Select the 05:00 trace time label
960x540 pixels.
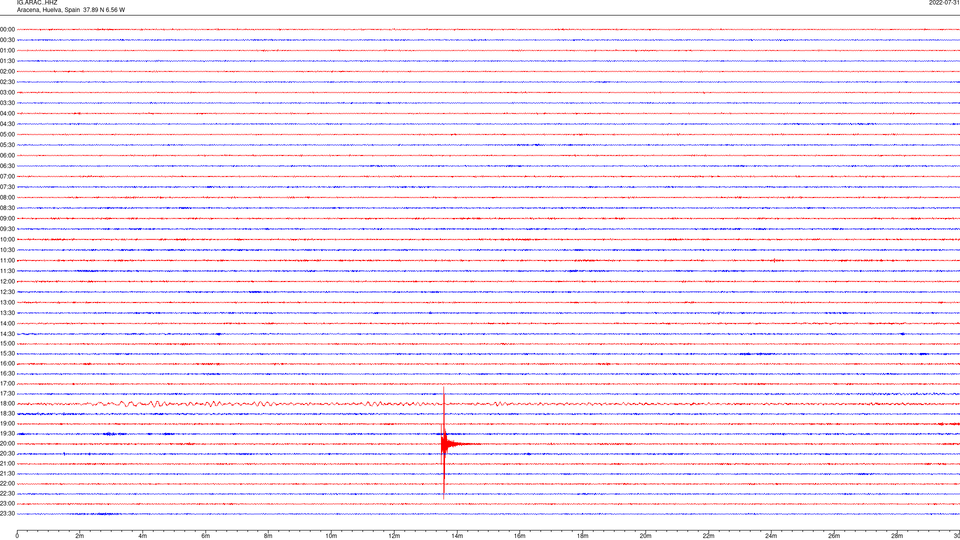[x=7, y=135]
